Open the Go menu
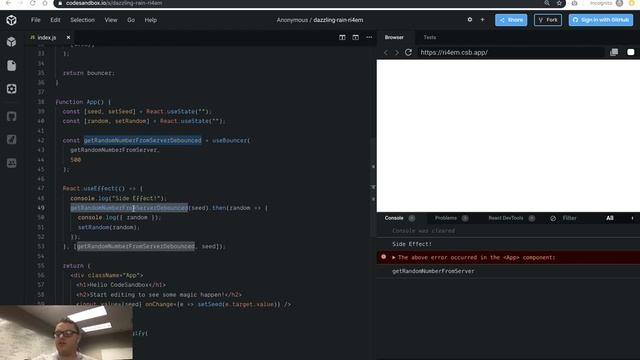 [131, 20]
